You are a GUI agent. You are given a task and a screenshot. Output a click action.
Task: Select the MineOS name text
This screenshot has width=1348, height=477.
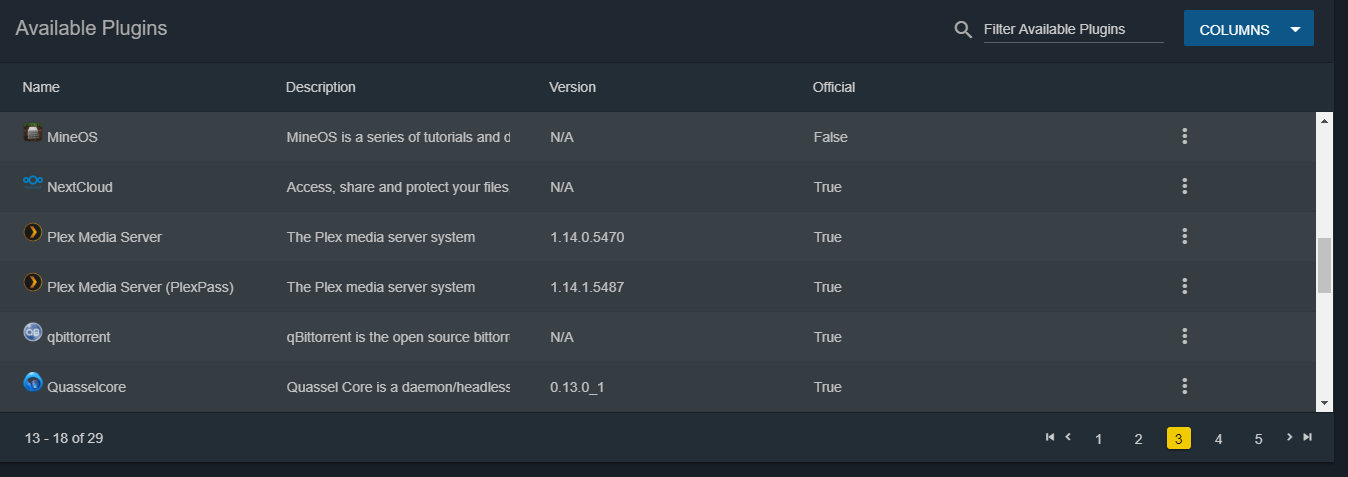coord(72,137)
